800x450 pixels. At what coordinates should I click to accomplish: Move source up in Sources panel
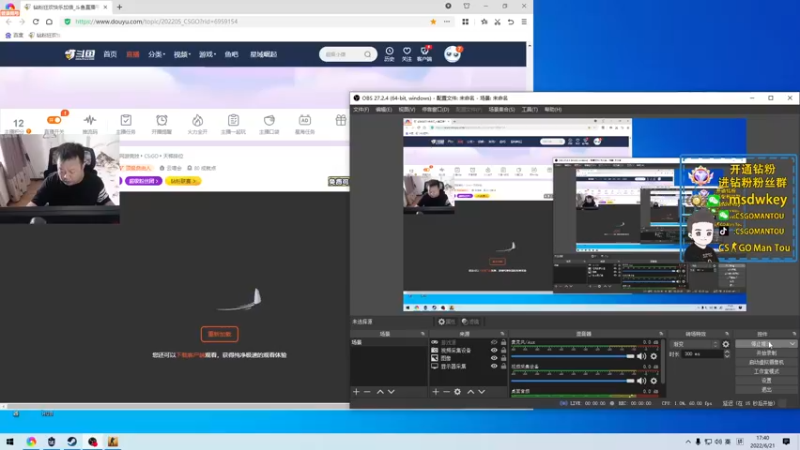pos(470,392)
